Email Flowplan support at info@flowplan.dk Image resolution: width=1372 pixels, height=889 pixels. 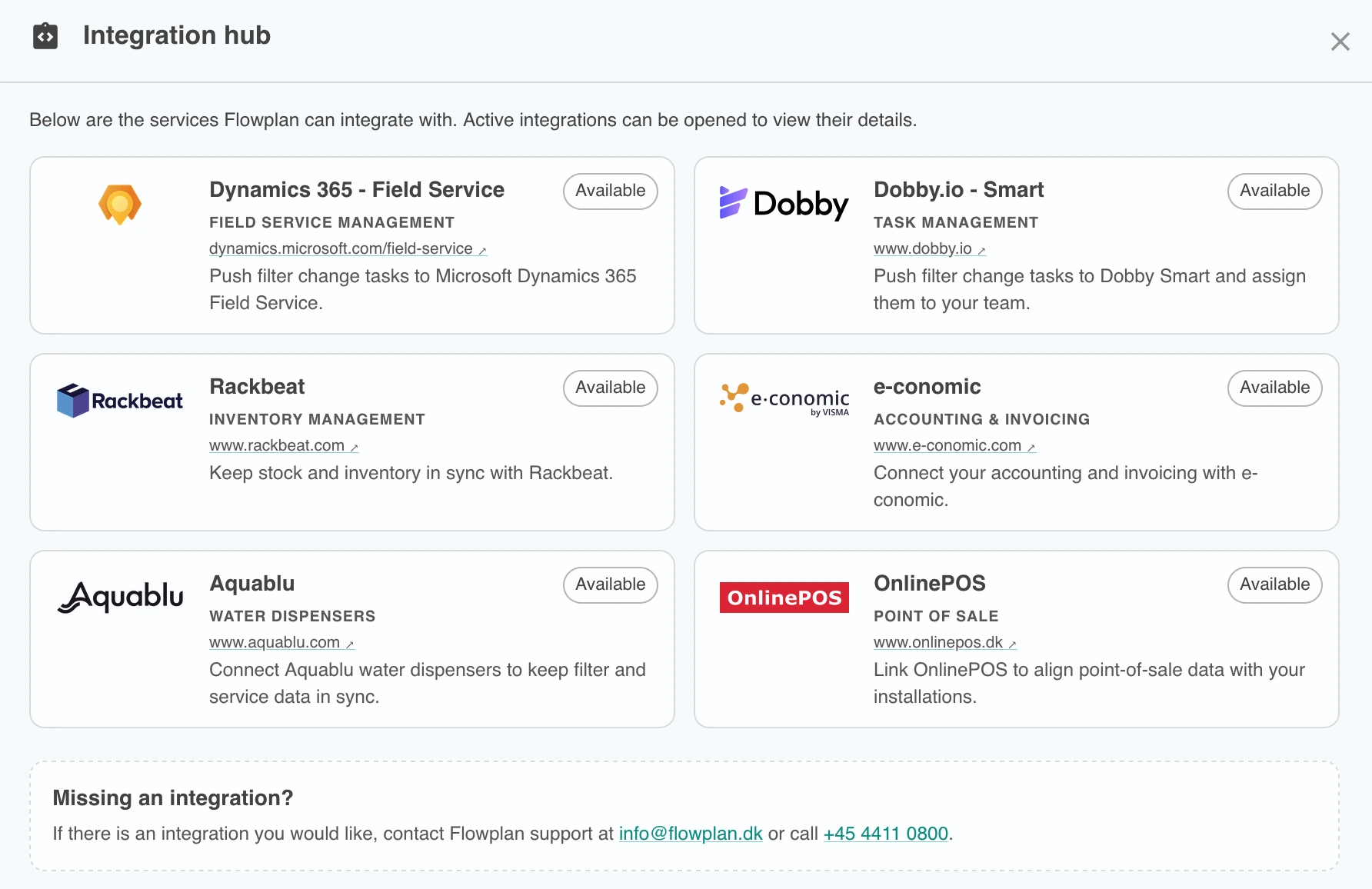click(691, 834)
